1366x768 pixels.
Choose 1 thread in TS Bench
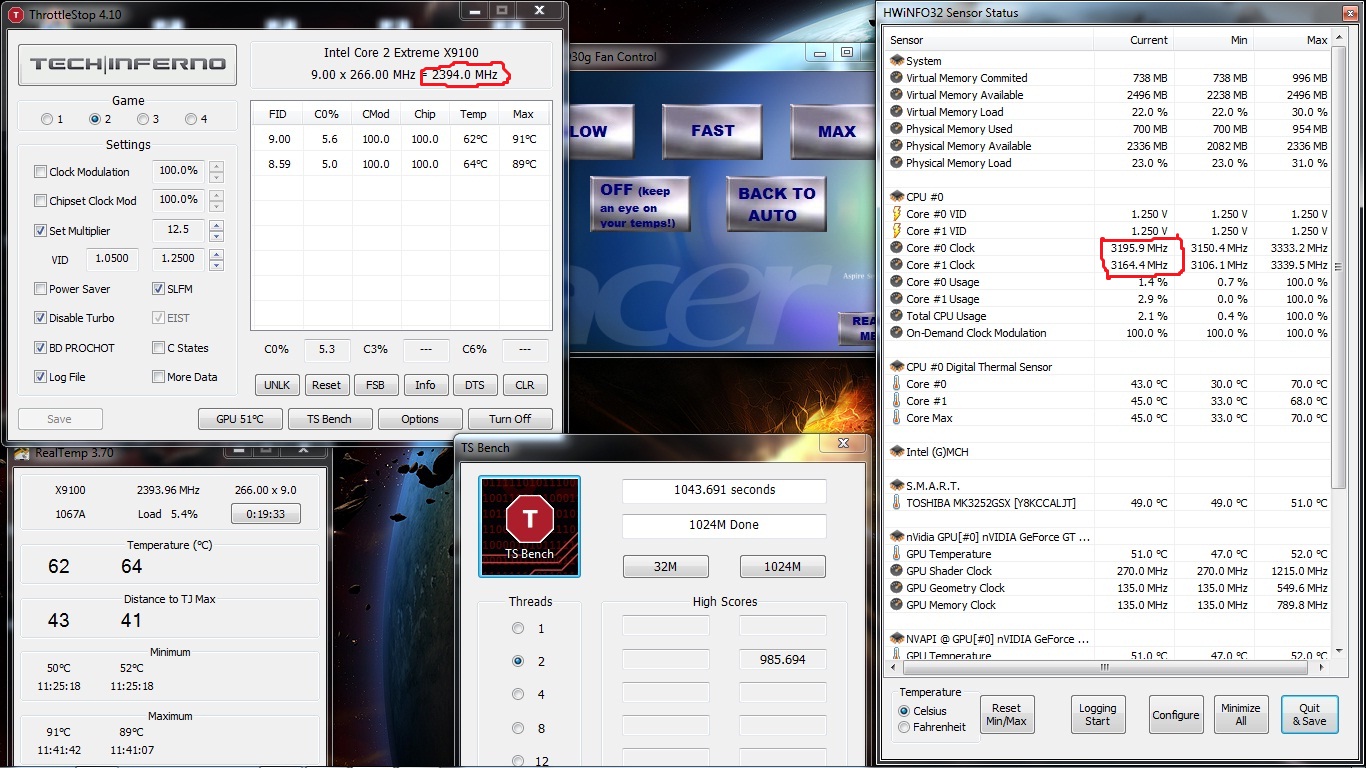517,628
